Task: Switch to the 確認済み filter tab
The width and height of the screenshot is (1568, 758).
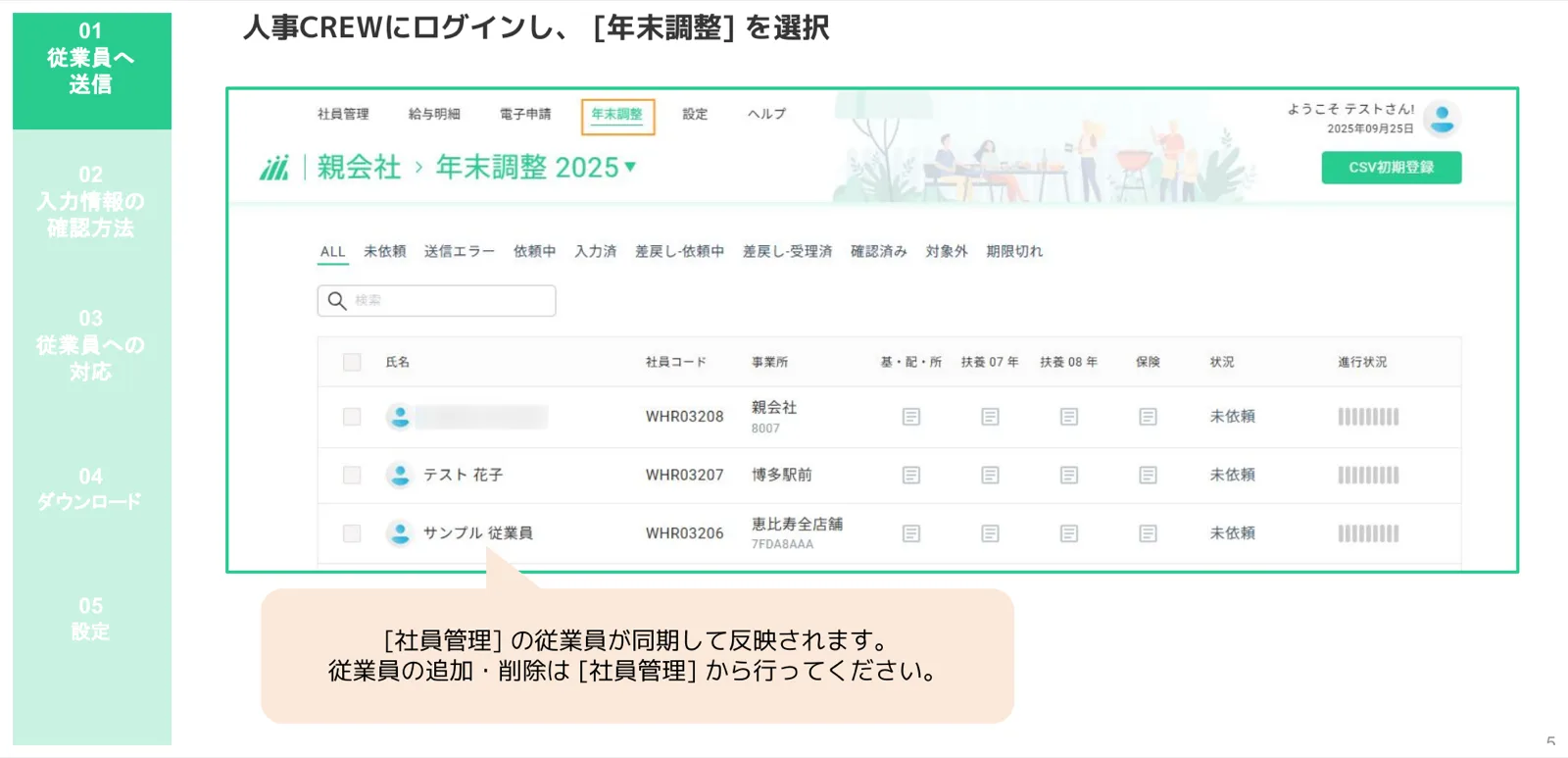Action: (x=878, y=251)
